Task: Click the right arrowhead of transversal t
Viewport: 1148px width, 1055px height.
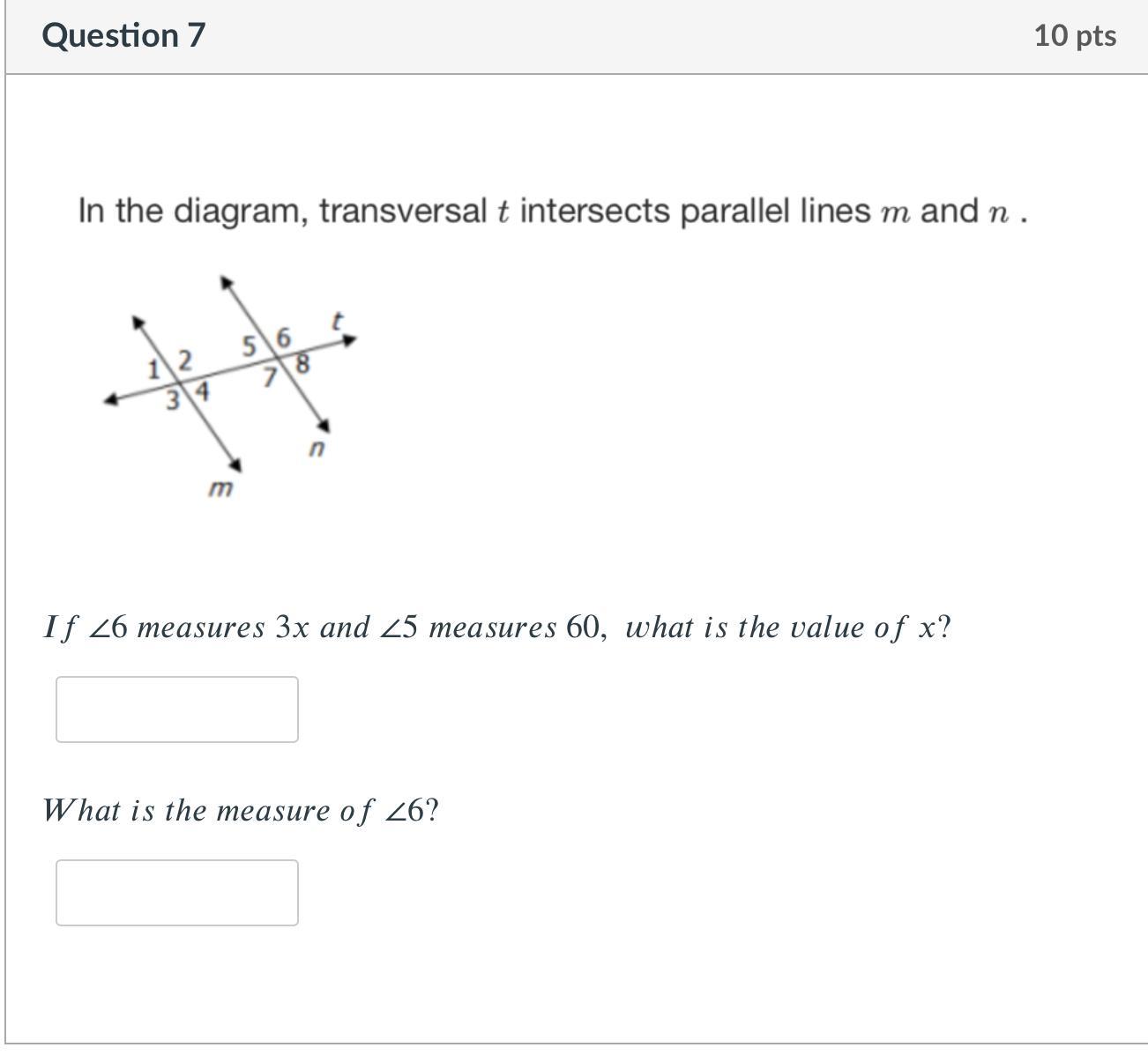Action: pos(351,339)
